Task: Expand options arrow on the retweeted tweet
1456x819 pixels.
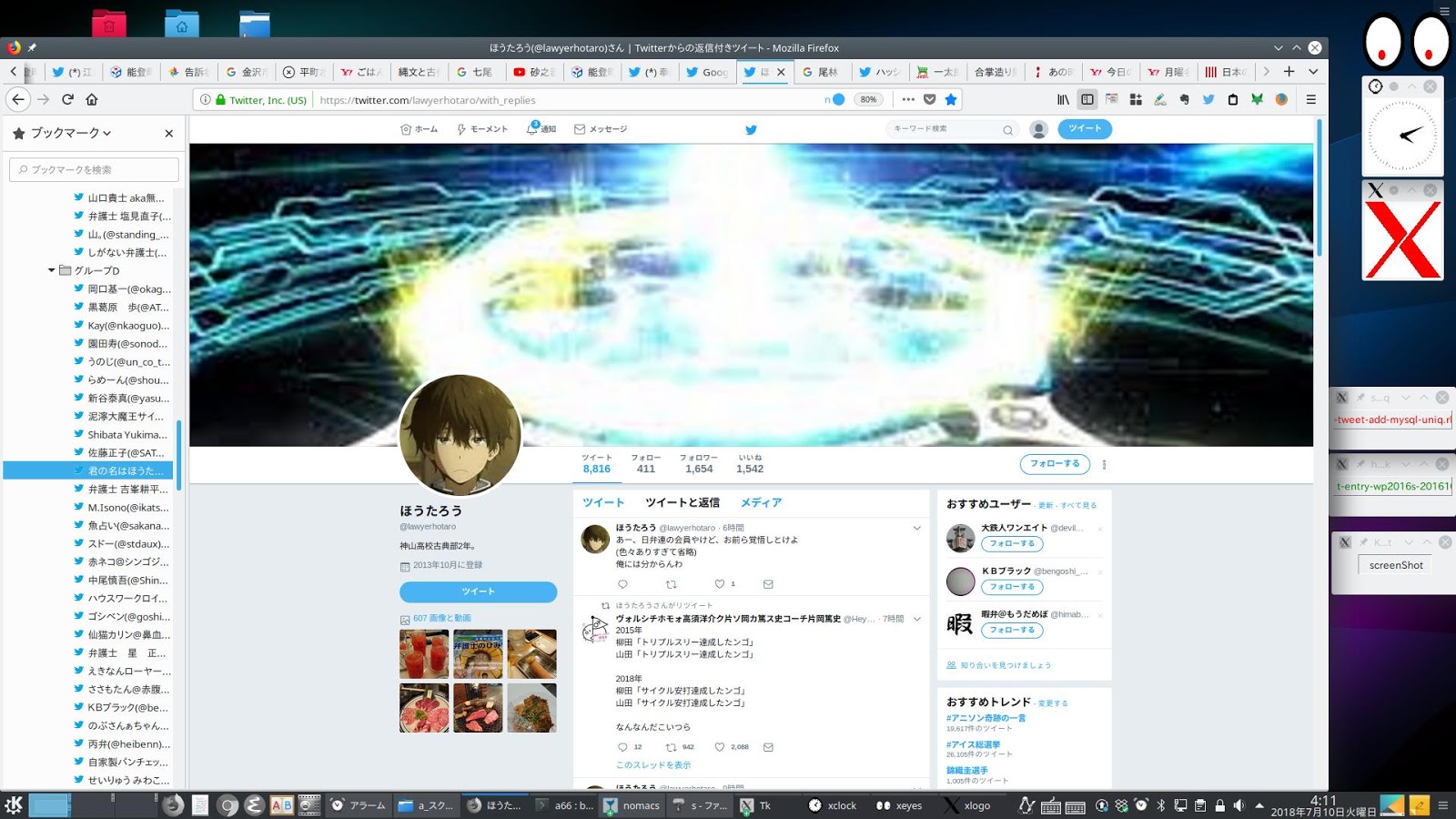Action: 917,619
